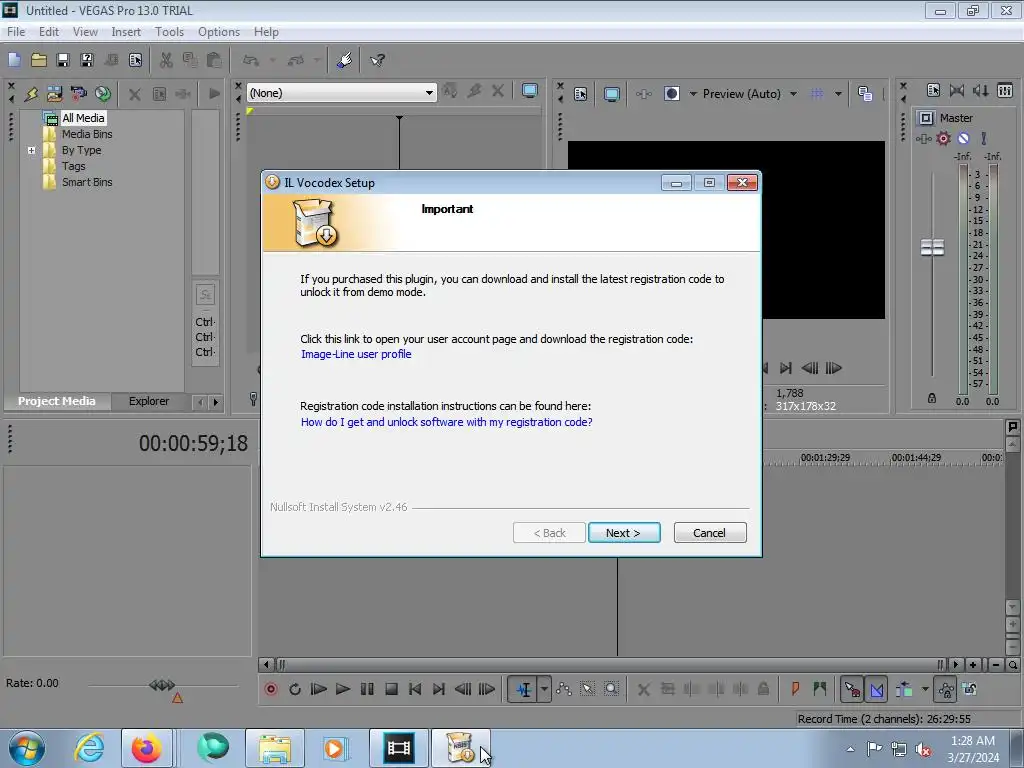Click the Insert Region green flags icon
The width and height of the screenshot is (1024, 768).
coord(820,689)
